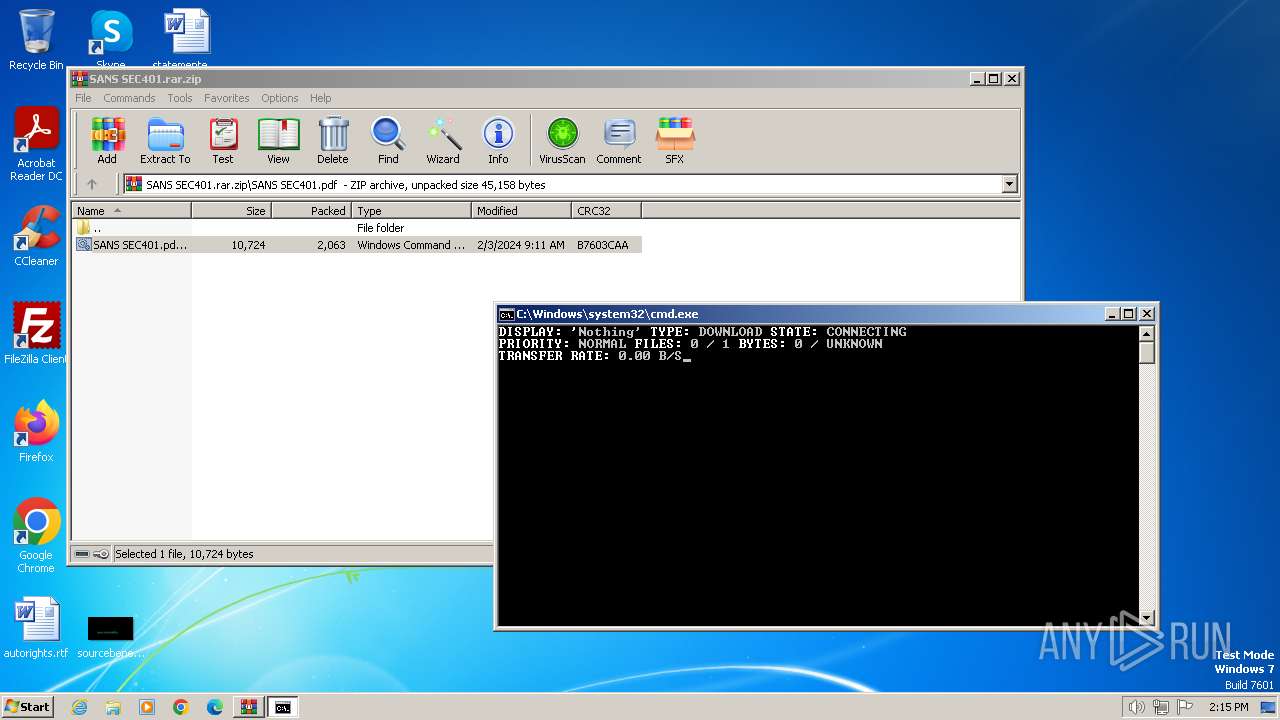Select the Firefox desktop icon
Viewport: 1280px width, 720px height.
coord(36,432)
